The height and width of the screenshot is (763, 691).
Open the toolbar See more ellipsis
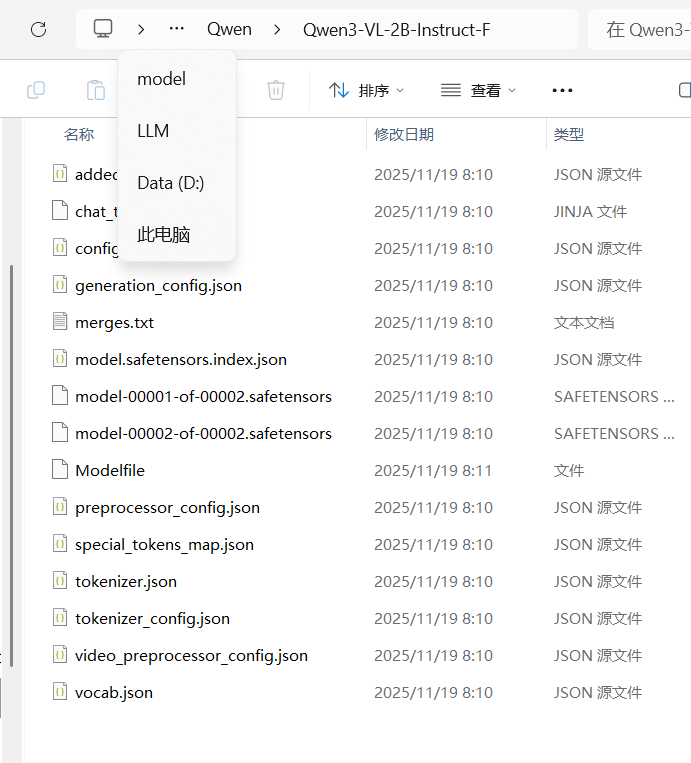click(x=562, y=91)
